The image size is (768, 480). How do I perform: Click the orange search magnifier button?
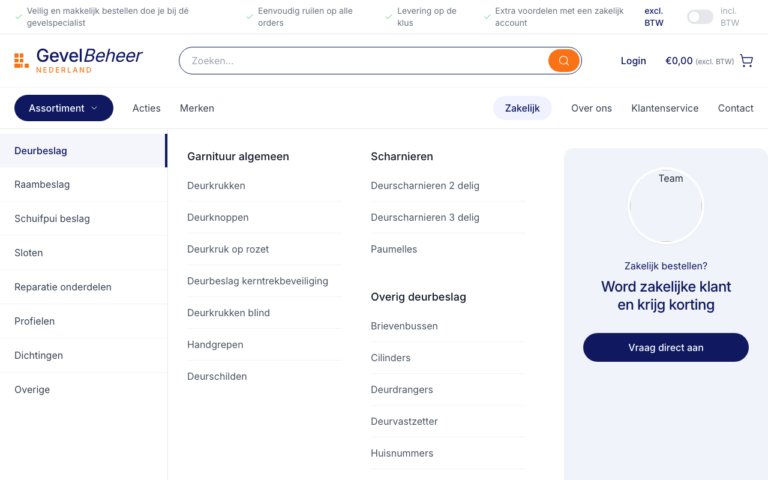pos(564,61)
